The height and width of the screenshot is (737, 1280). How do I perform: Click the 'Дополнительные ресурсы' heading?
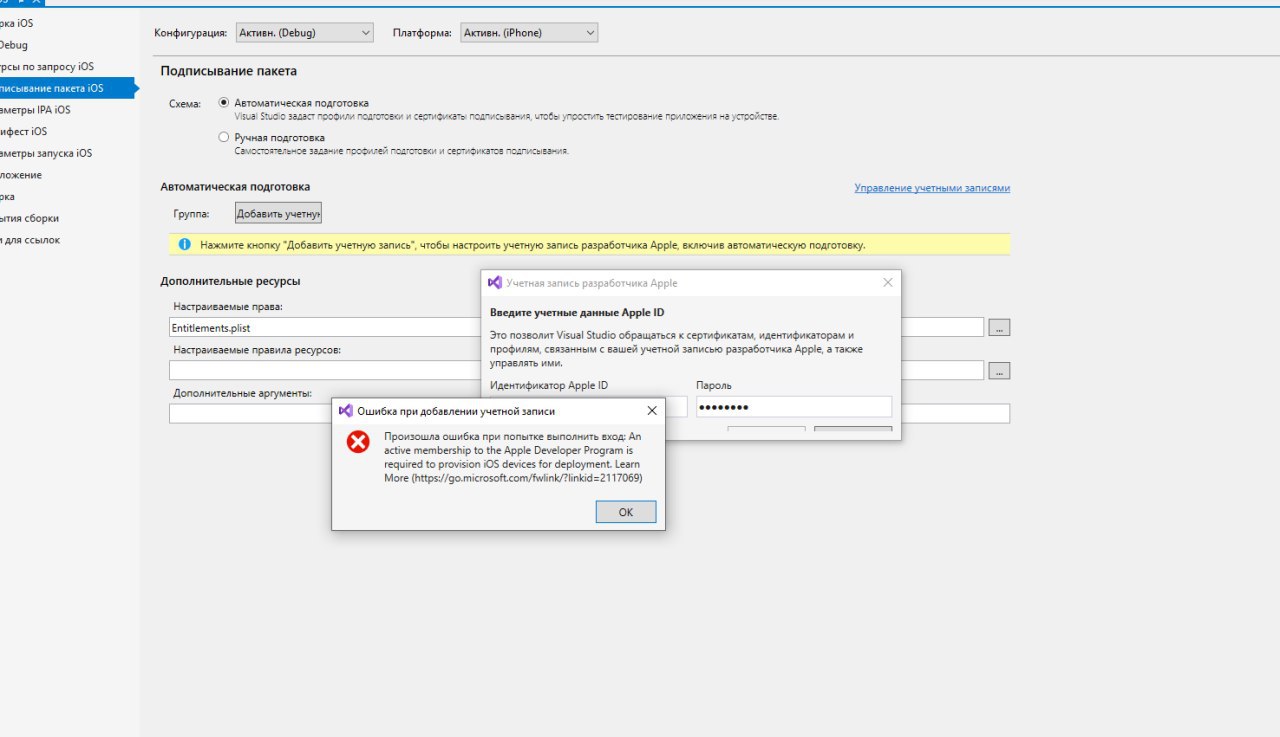(x=230, y=282)
